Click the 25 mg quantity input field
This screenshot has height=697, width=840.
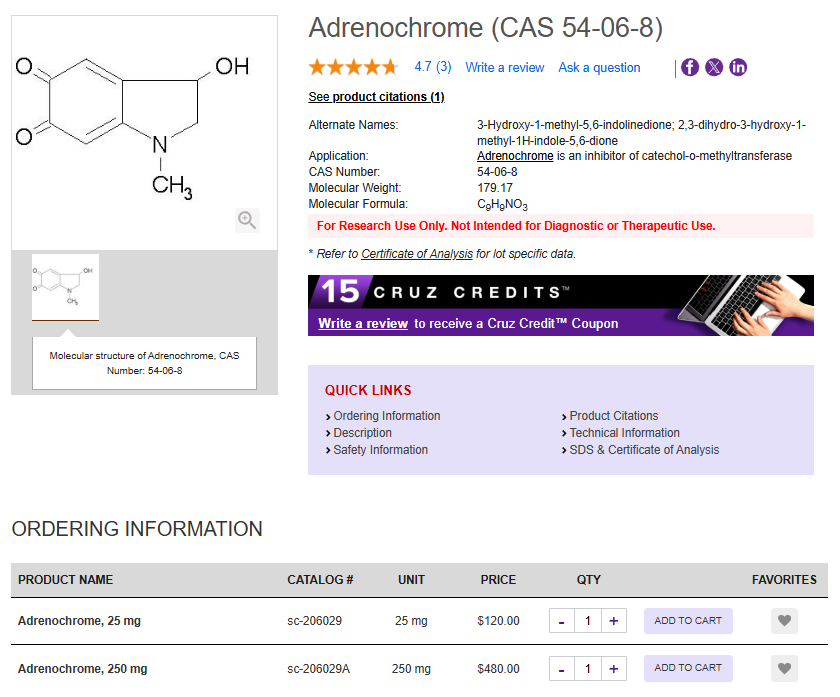tap(588, 621)
